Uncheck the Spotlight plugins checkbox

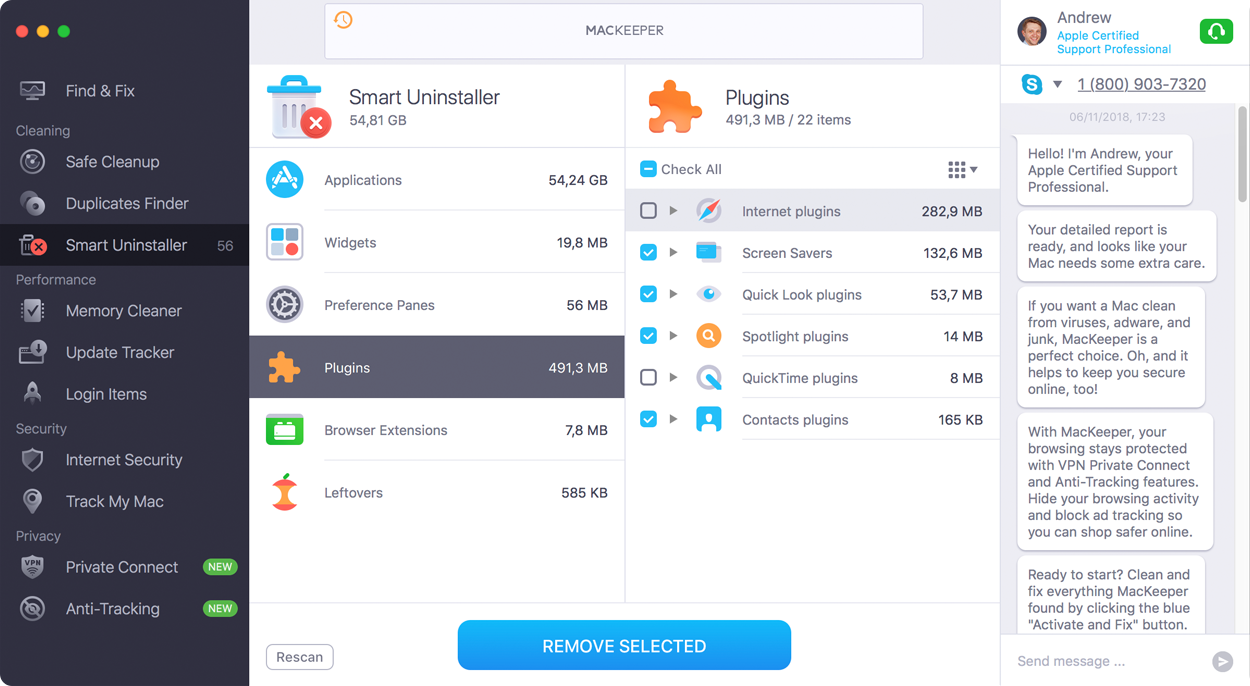[x=648, y=336]
